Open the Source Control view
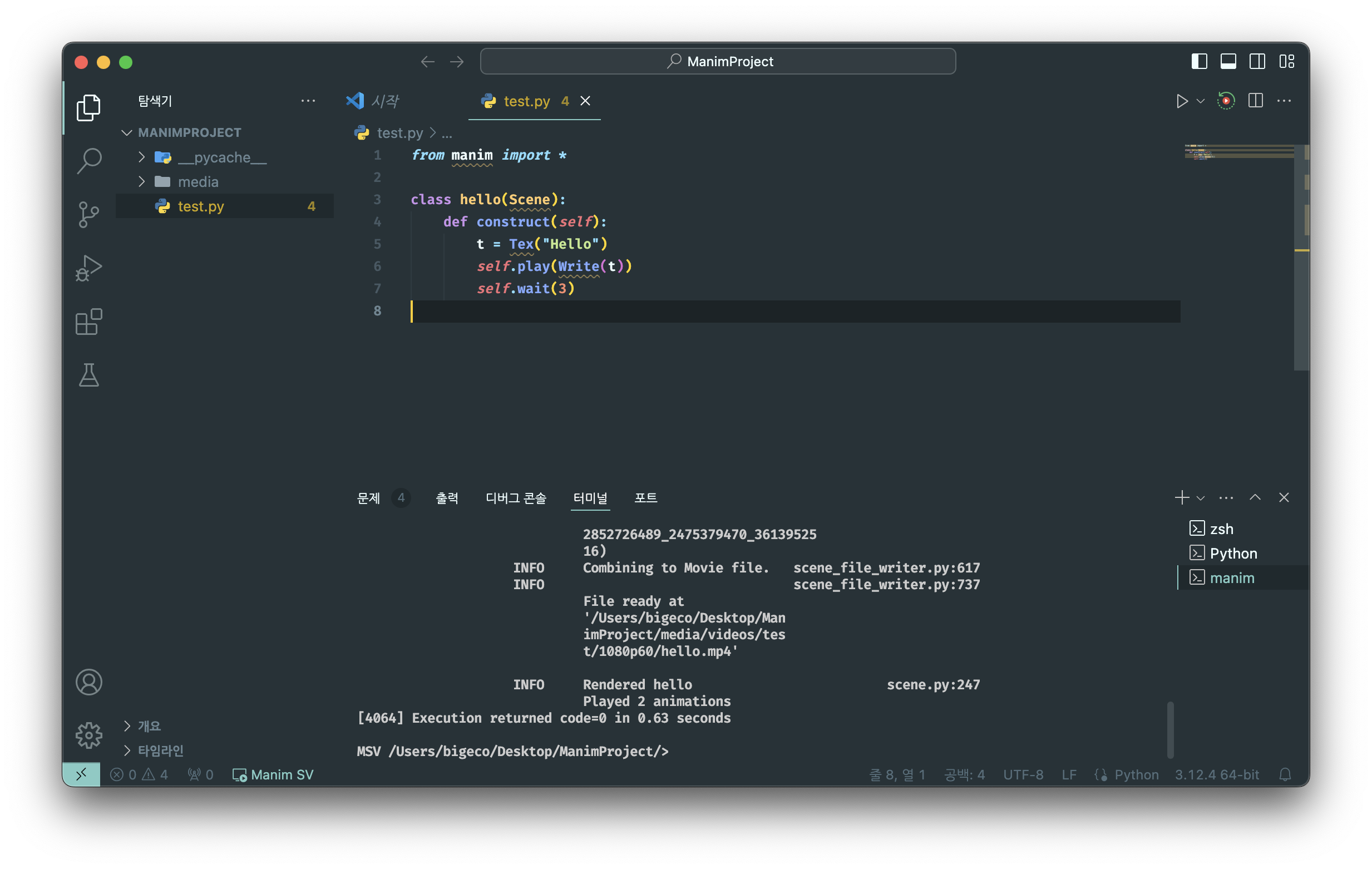The image size is (1372, 869). click(89, 214)
